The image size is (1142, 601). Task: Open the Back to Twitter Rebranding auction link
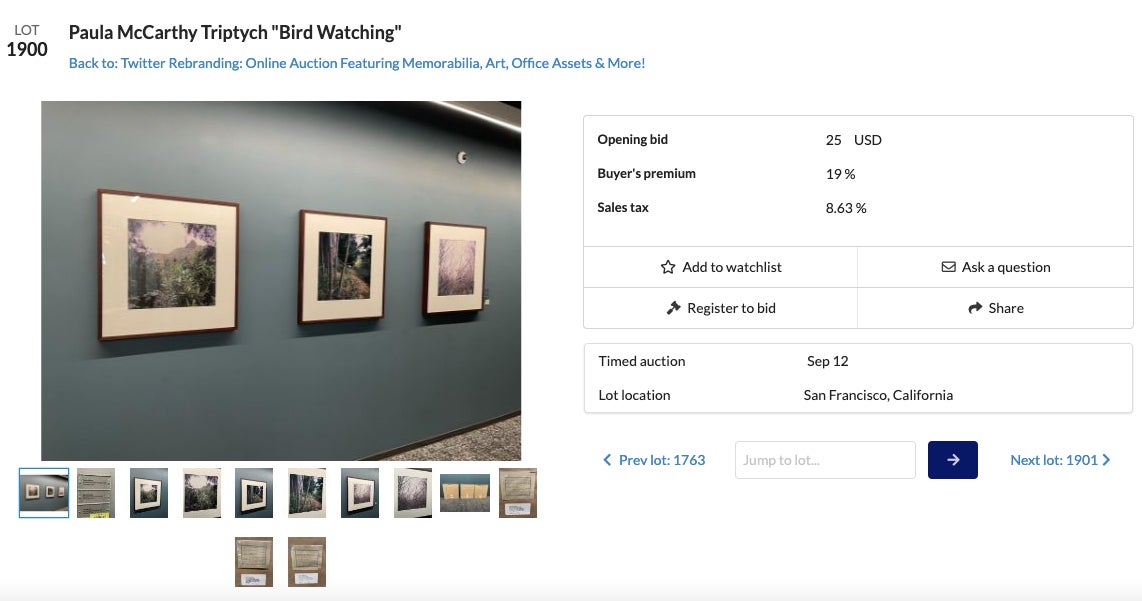point(357,63)
